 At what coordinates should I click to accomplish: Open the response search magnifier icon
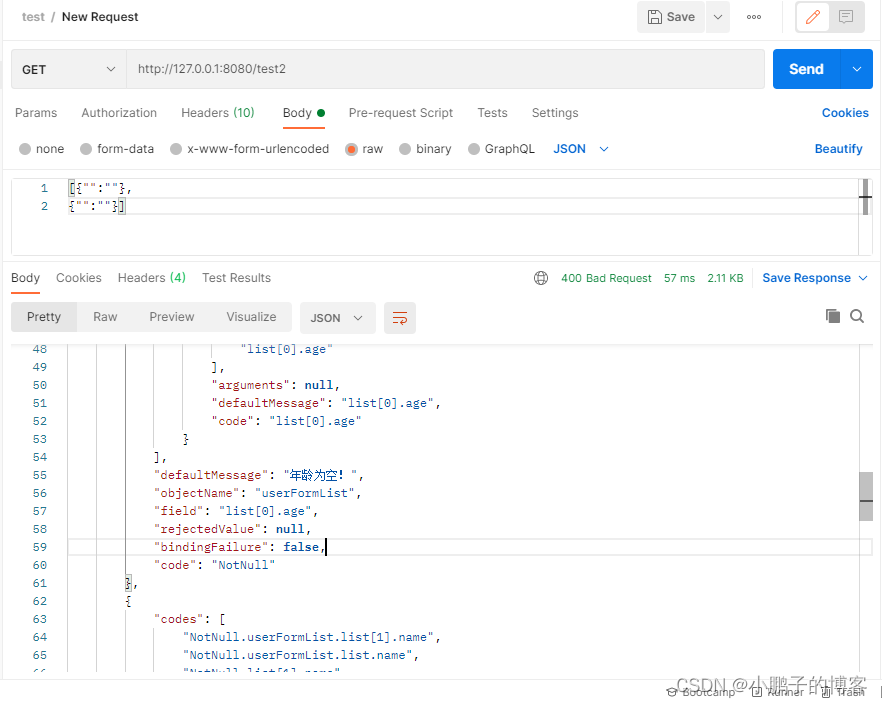point(857,316)
